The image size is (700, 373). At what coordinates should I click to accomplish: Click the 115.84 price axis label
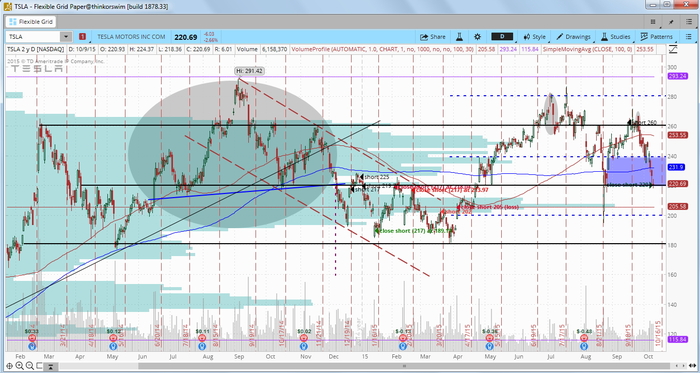point(677,340)
